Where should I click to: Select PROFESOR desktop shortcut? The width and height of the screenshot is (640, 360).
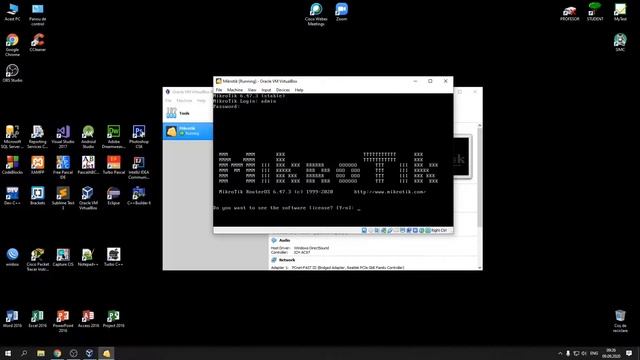pos(569,13)
